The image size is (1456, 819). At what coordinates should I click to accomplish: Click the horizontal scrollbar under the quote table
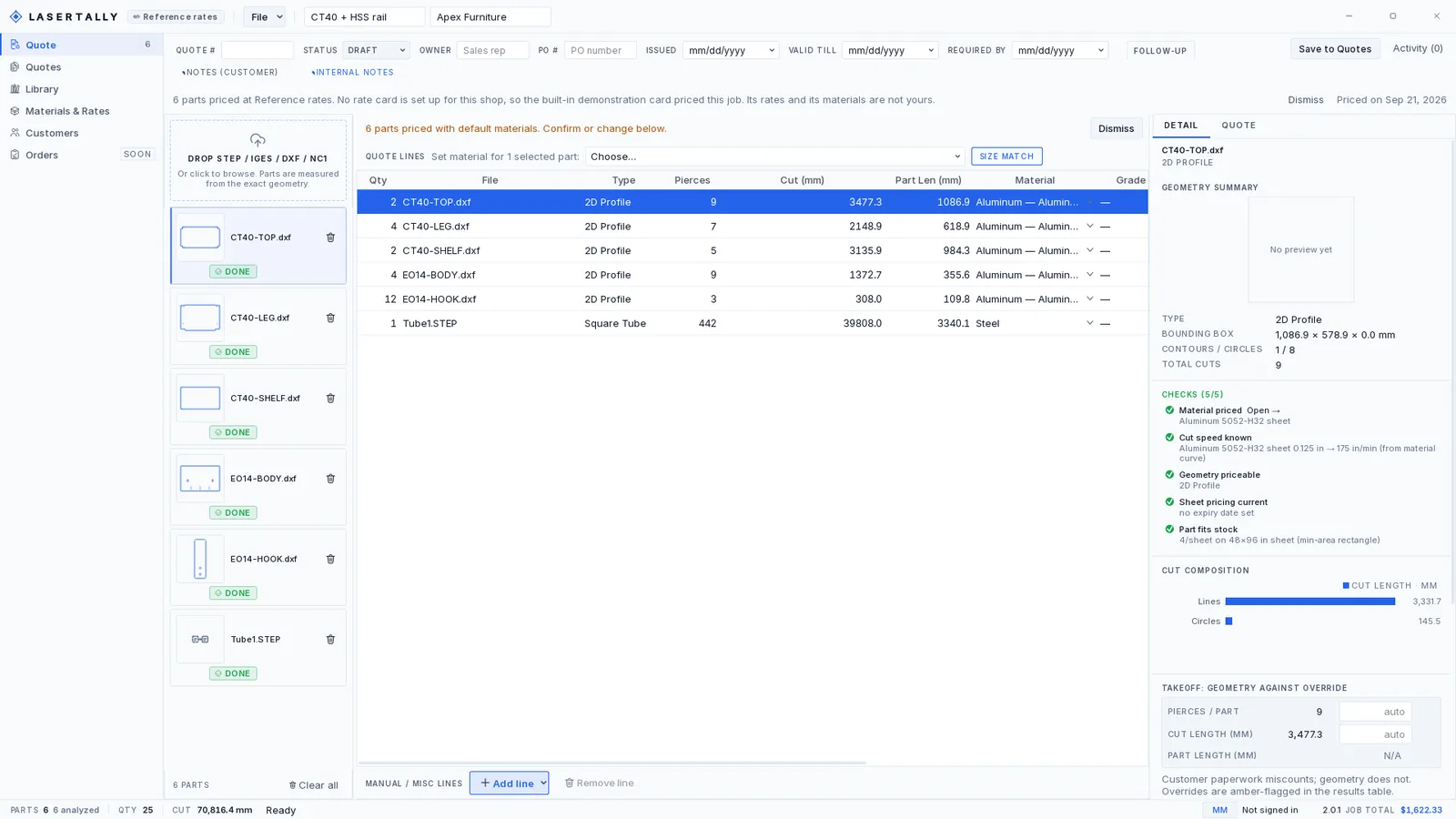click(x=612, y=763)
